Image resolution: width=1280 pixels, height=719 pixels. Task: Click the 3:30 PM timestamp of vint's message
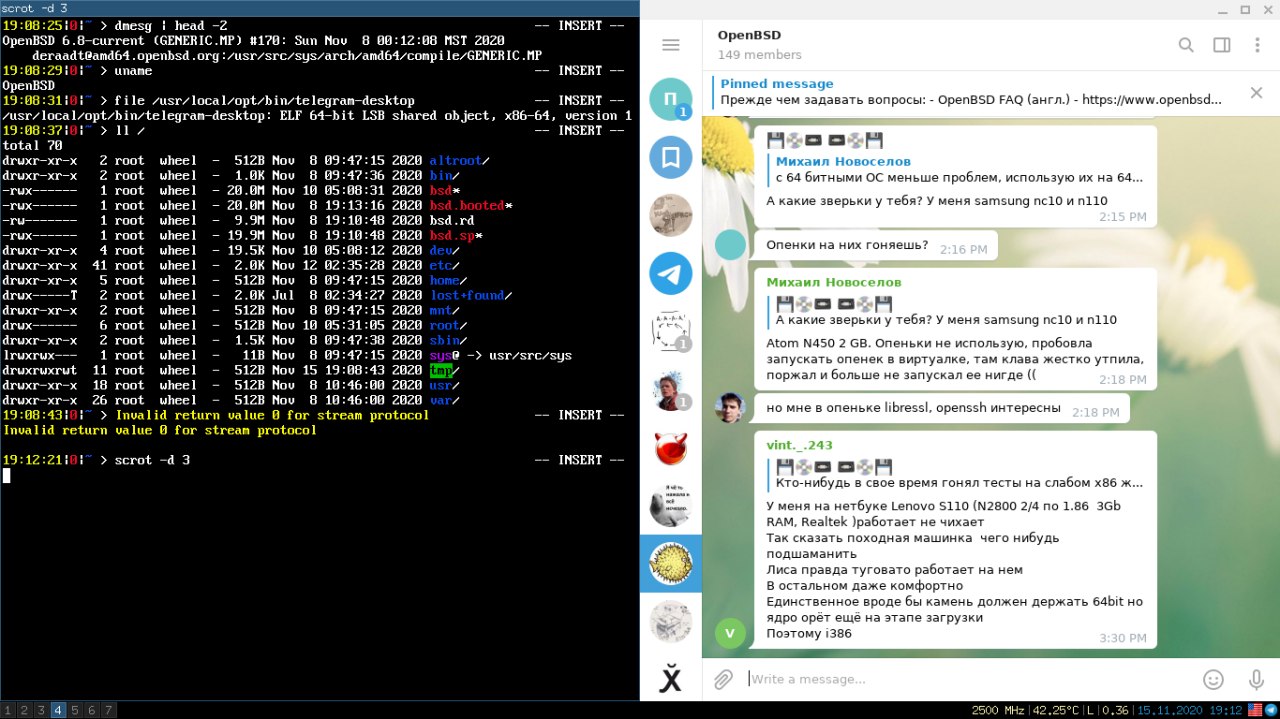coord(1123,638)
